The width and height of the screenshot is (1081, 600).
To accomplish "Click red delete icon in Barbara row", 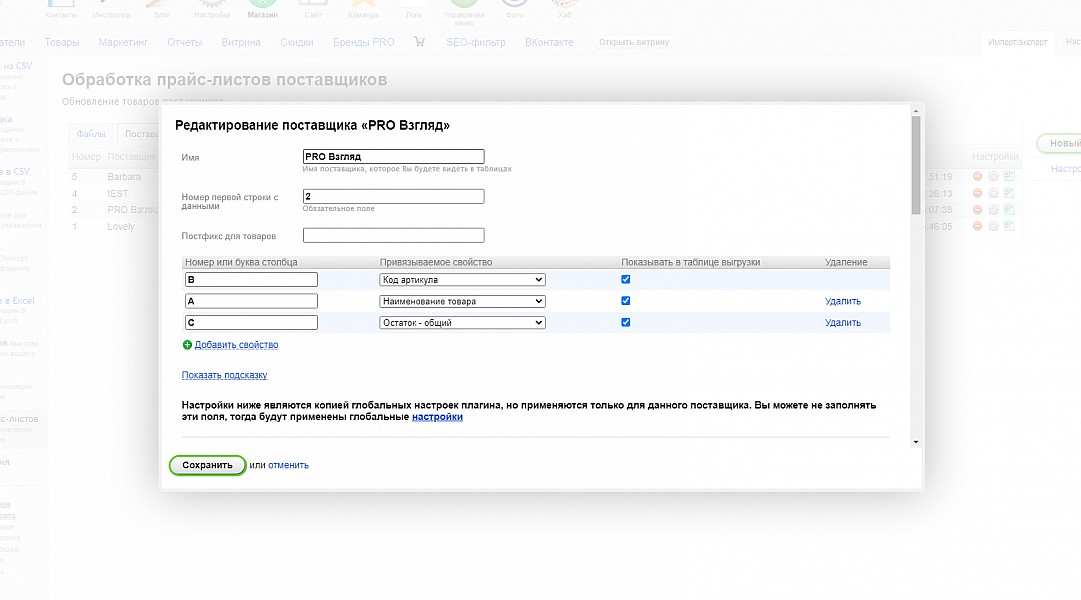I will point(977,176).
